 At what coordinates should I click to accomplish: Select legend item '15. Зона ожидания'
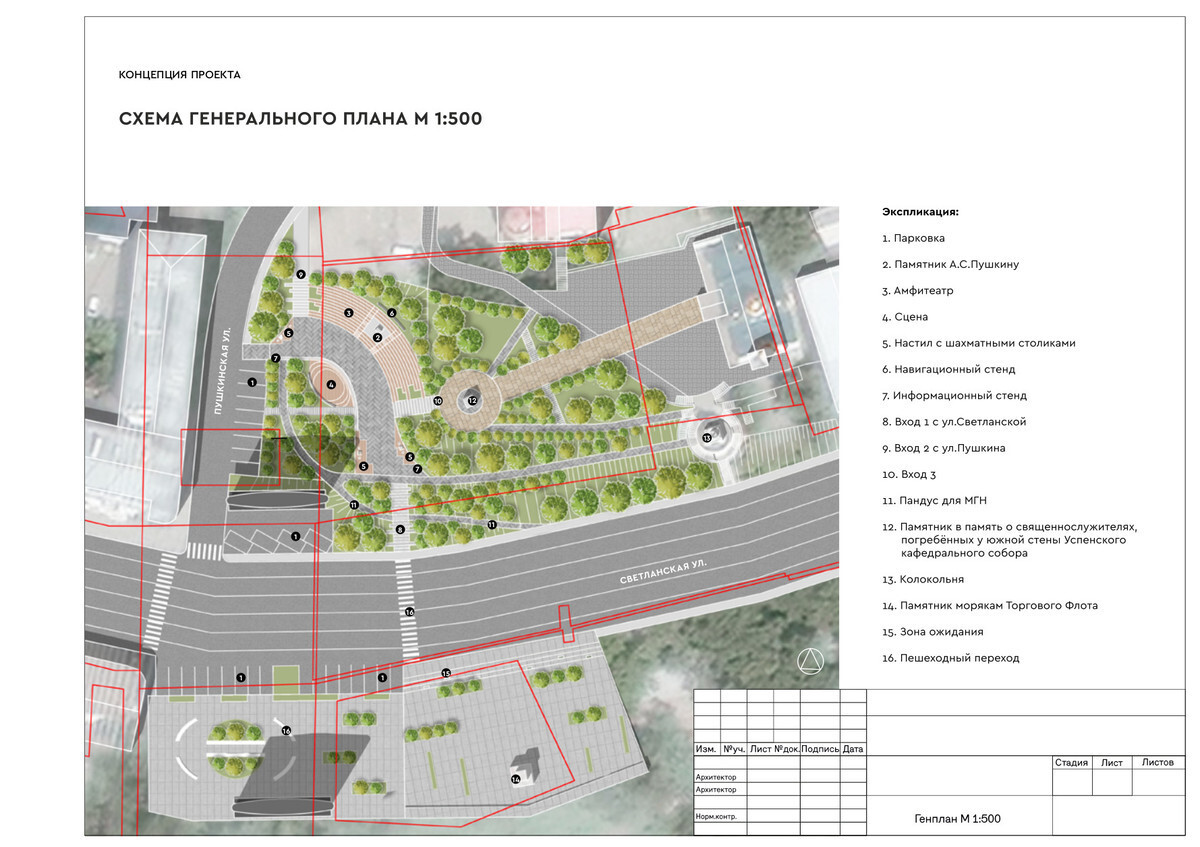click(x=933, y=632)
